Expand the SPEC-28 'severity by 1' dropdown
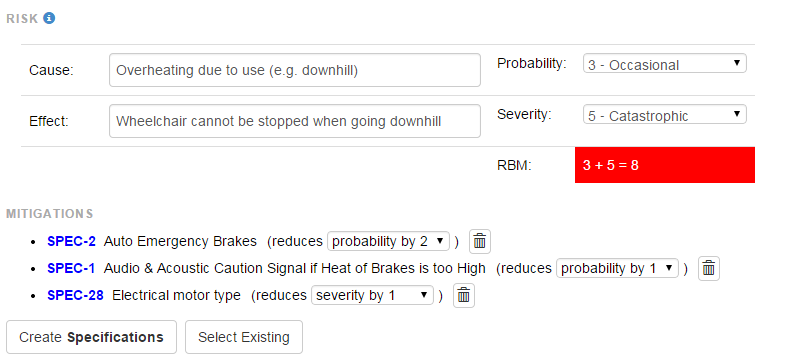This screenshot has height=362, width=785. pos(372,295)
